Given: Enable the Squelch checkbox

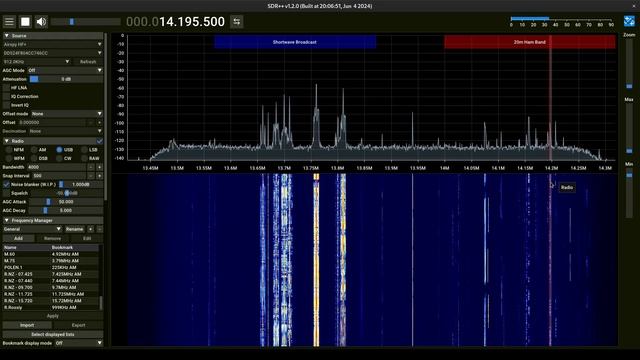Looking at the screenshot, I should [x=6, y=193].
